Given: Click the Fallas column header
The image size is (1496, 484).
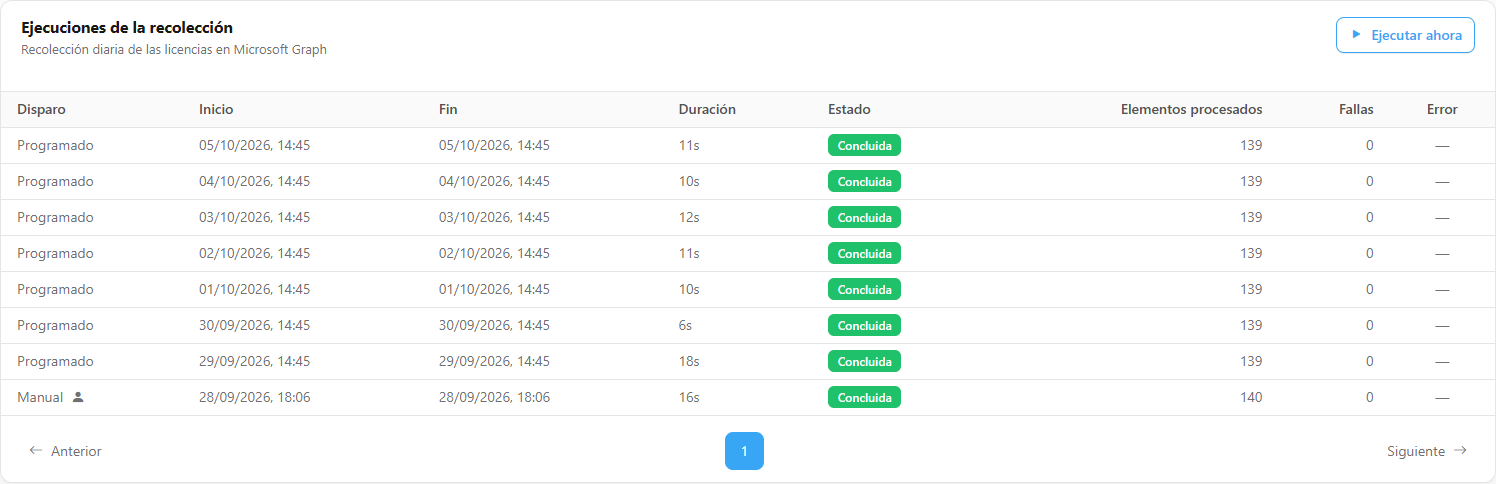Looking at the screenshot, I should click(1356, 109).
